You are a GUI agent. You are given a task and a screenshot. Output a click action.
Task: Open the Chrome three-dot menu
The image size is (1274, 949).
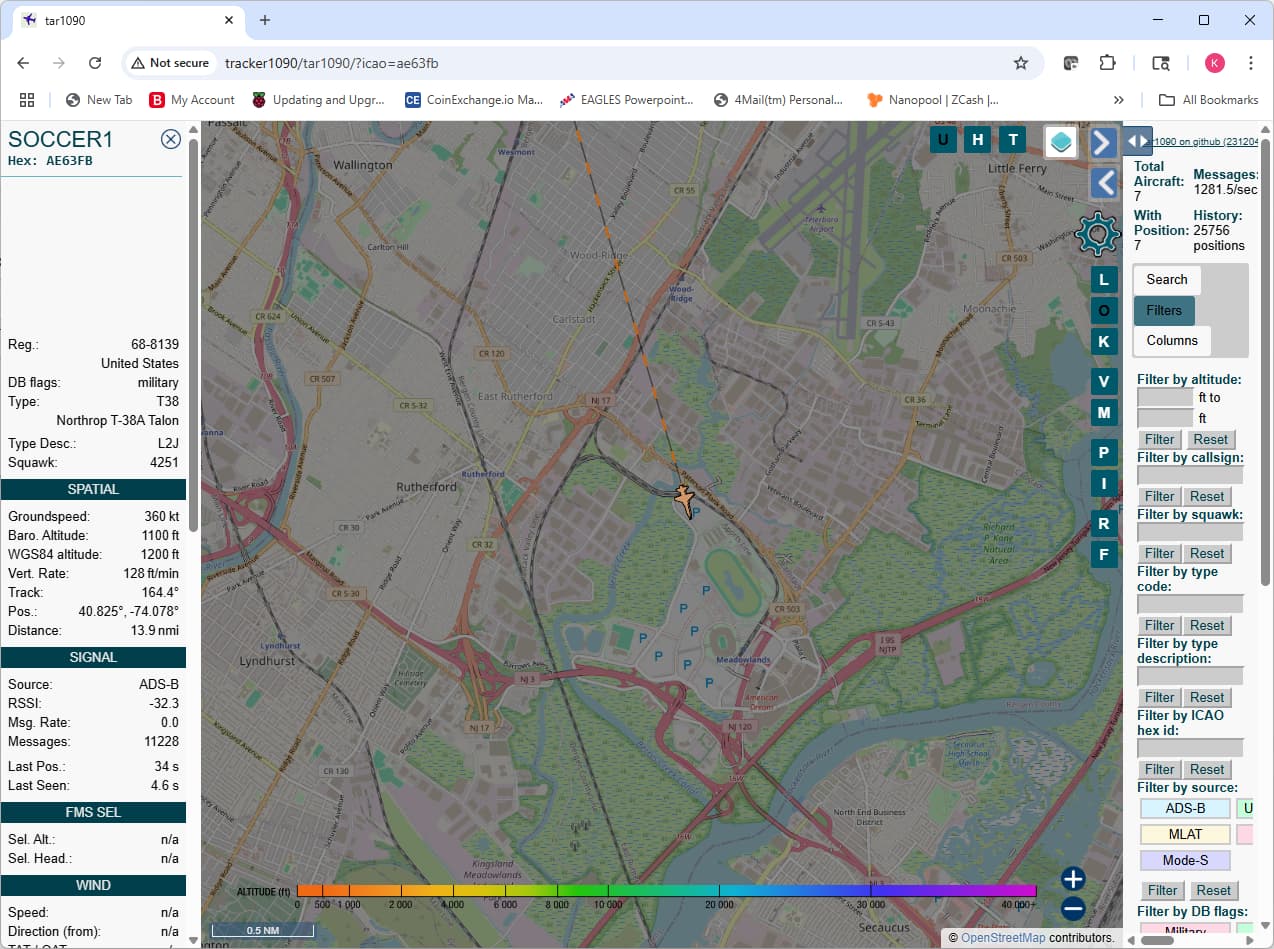1251,63
